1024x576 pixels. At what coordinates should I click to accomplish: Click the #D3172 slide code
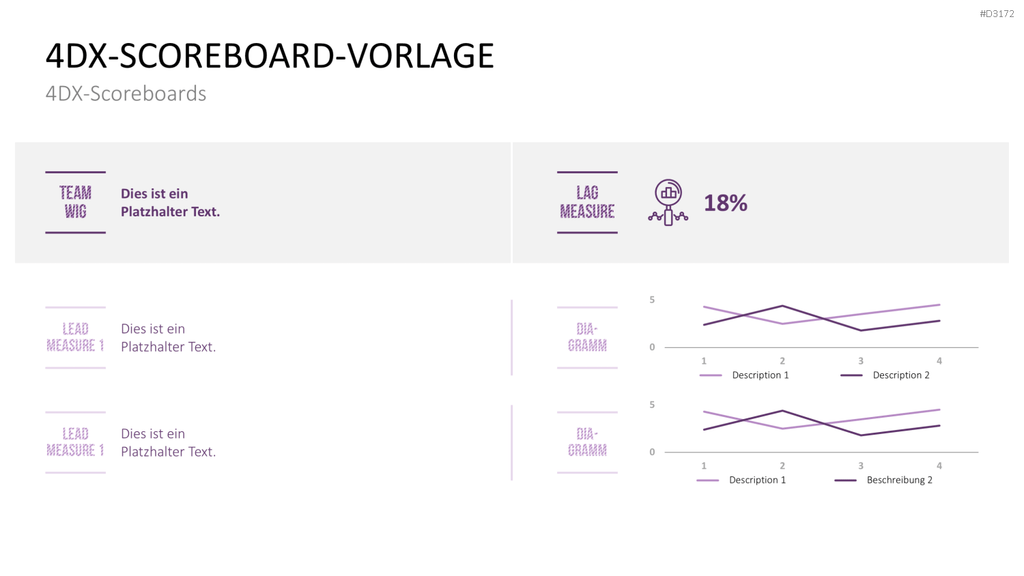997,14
